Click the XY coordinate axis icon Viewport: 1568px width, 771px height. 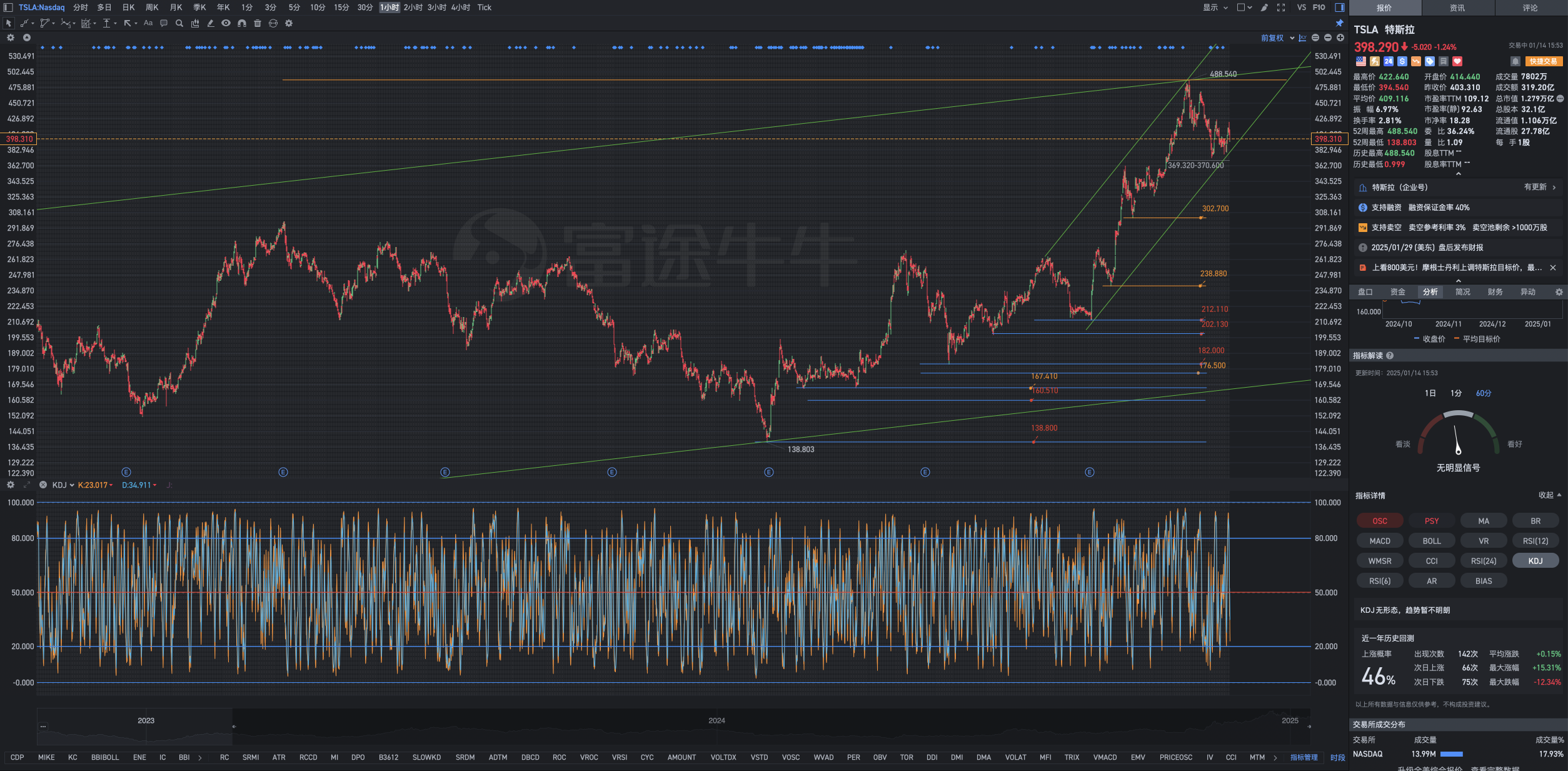pyautogui.click(x=1303, y=38)
